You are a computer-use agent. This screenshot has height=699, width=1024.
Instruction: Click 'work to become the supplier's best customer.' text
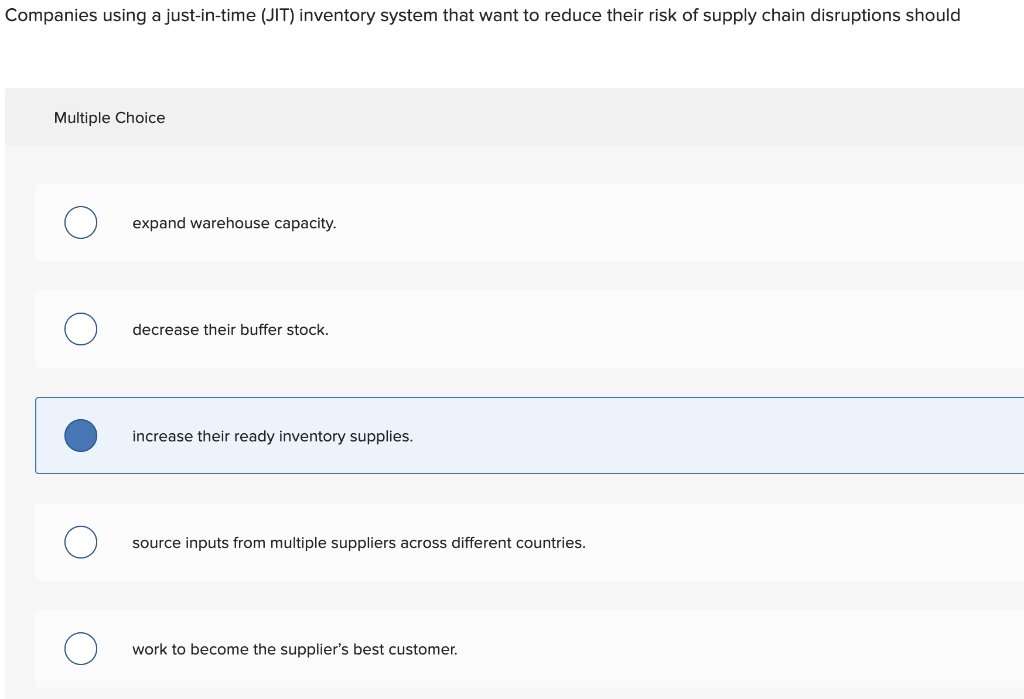click(x=294, y=650)
